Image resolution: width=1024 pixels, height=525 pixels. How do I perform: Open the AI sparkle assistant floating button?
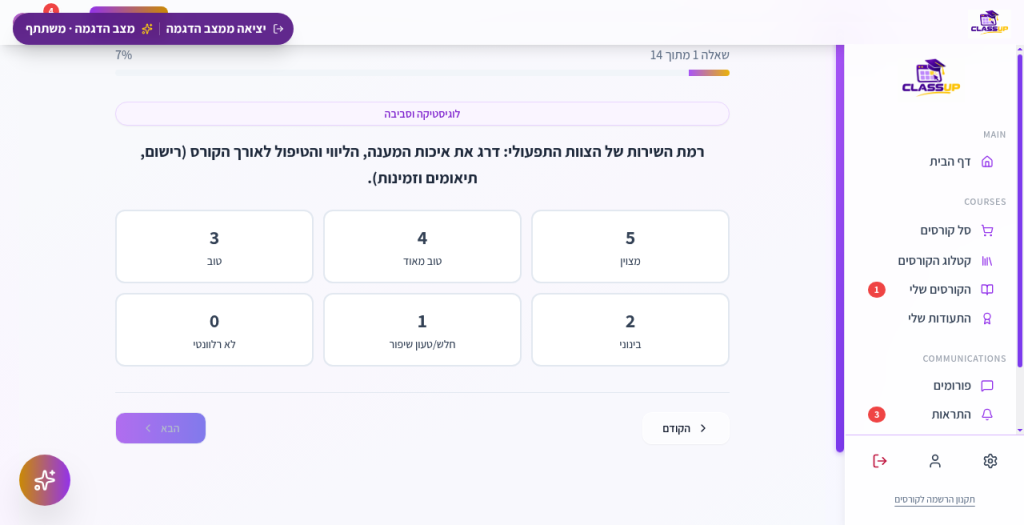(x=44, y=480)
